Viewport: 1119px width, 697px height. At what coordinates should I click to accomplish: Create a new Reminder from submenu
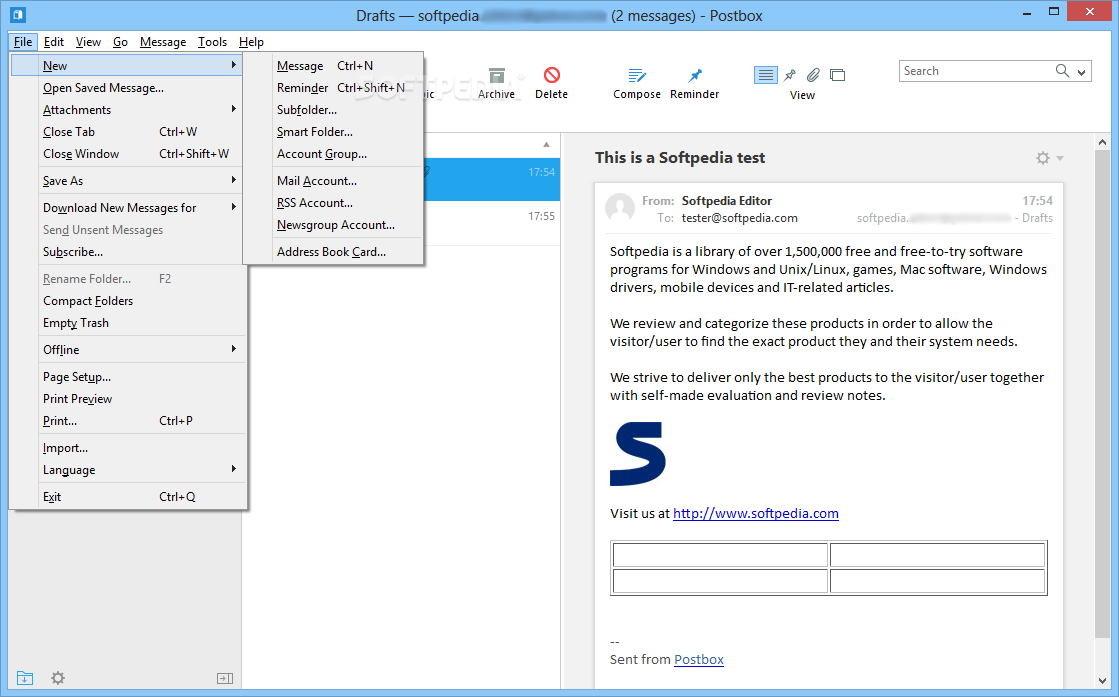(x=333, y=88)
